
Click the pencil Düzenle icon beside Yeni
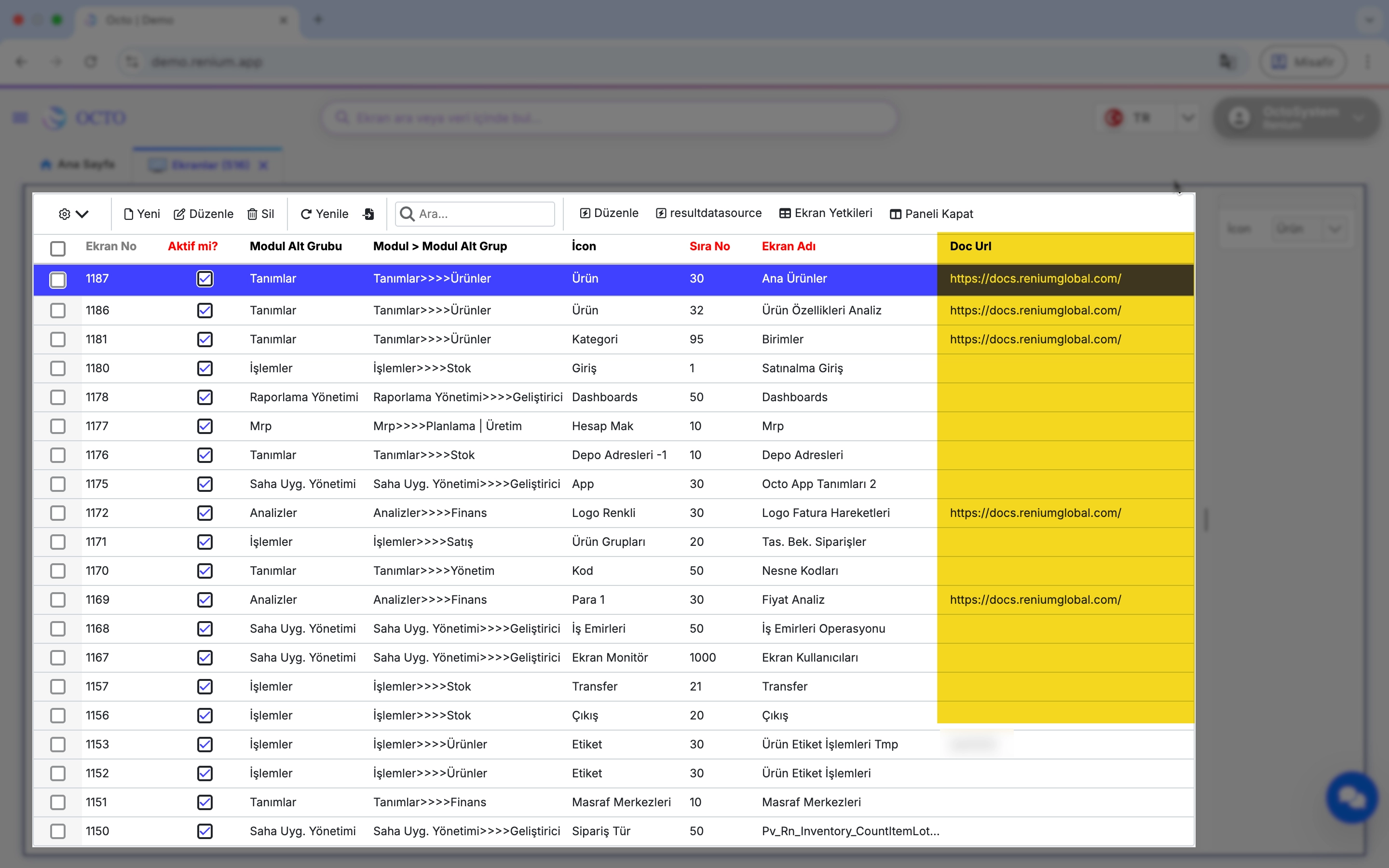(179, 214)
